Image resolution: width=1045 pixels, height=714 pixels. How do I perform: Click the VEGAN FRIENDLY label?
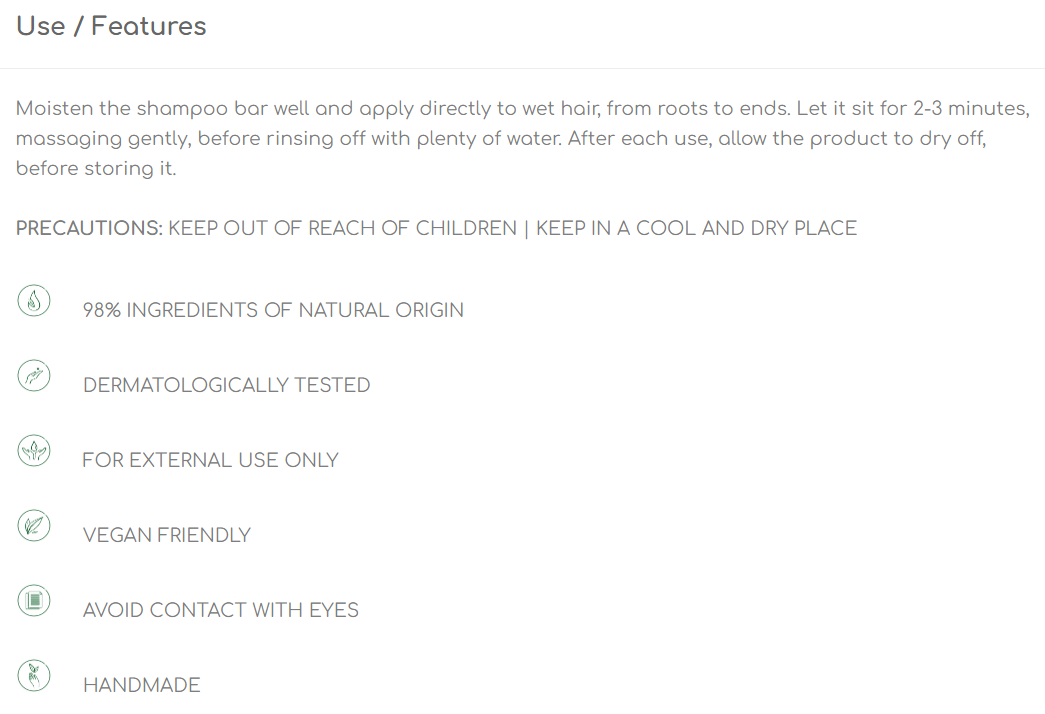click(167, 535)
